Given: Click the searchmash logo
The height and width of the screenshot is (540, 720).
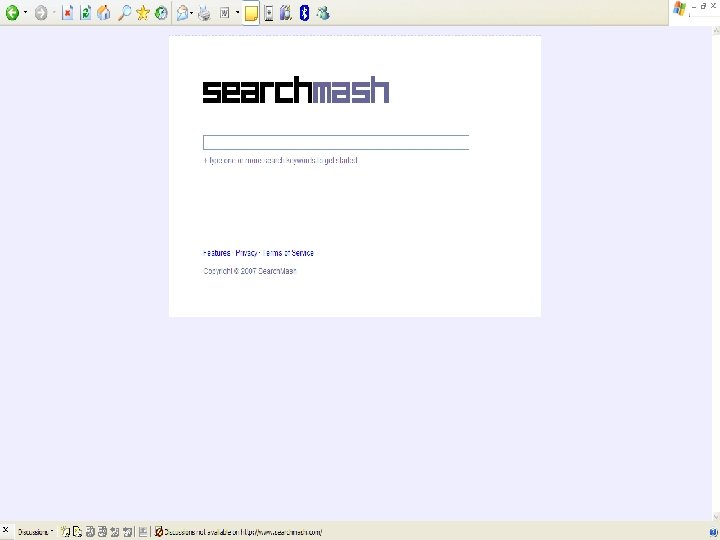Looking at the screenshot, I should coord(296,90).
